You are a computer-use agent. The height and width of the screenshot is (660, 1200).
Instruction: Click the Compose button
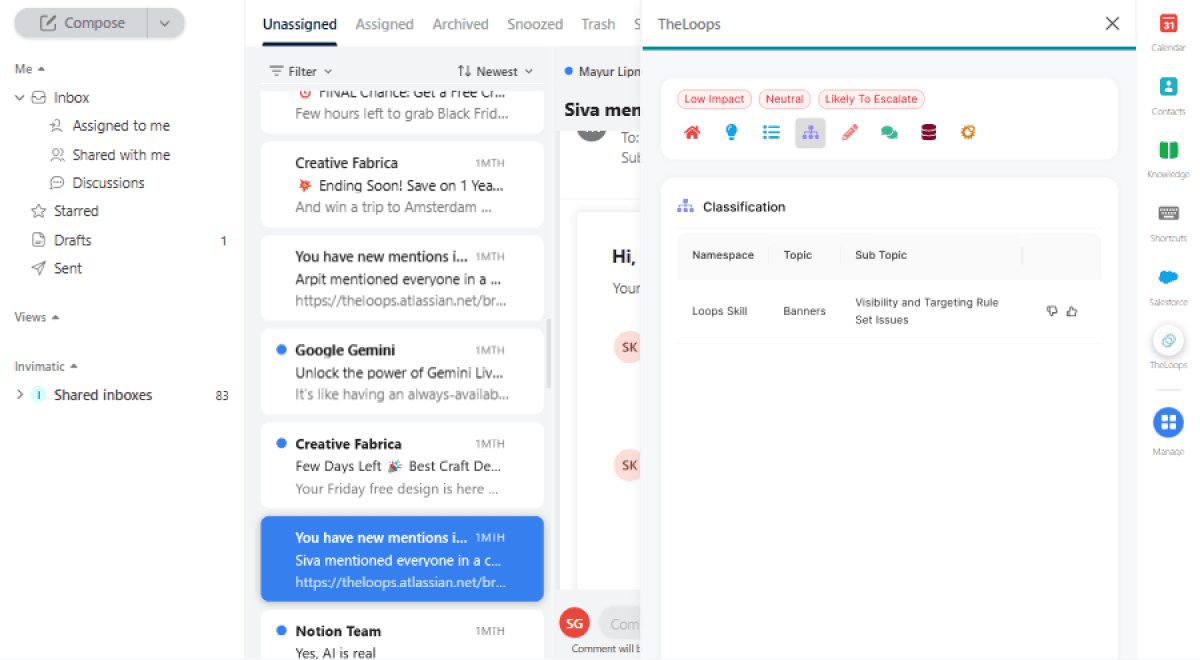pos(80,23)
